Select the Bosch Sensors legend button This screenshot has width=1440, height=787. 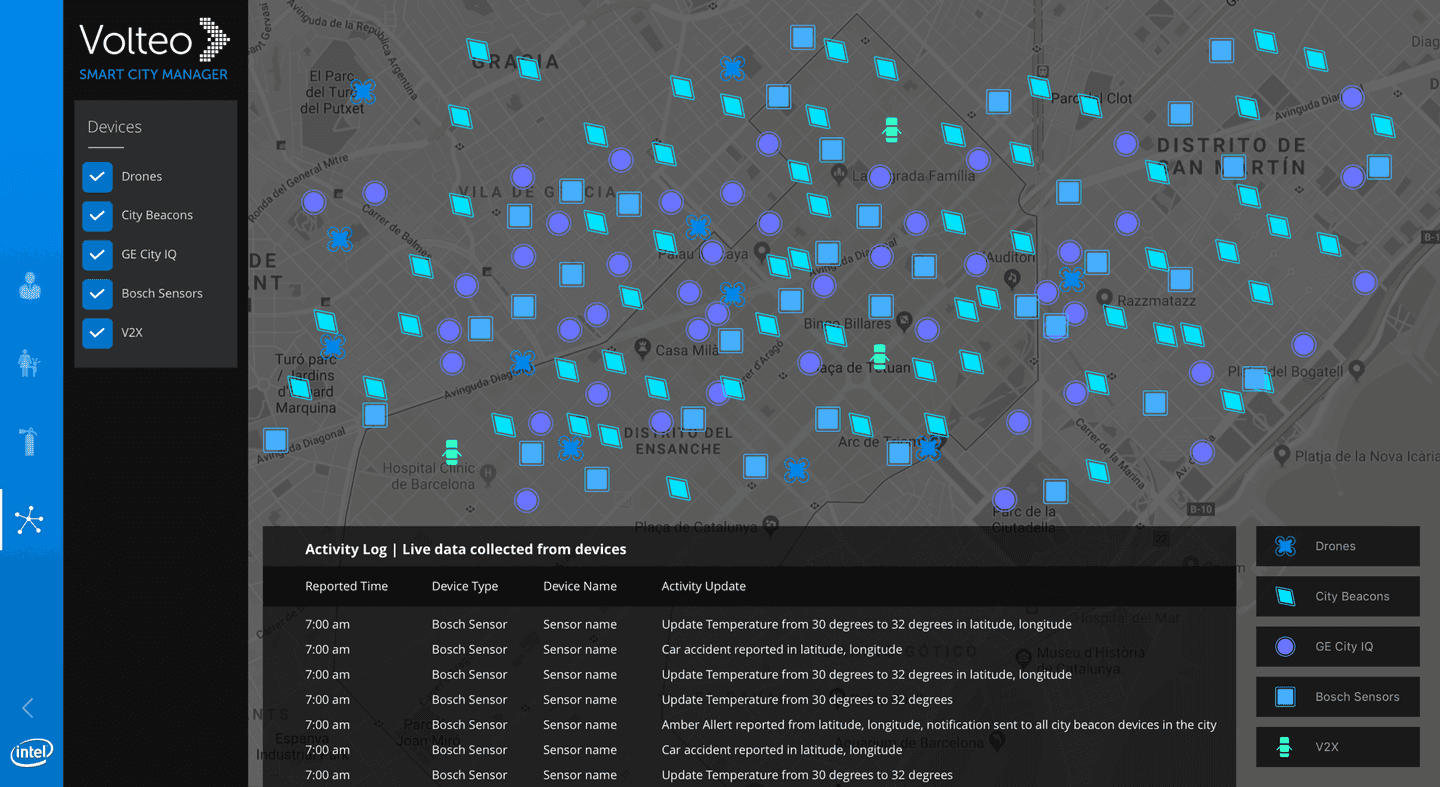point(1338,697)
